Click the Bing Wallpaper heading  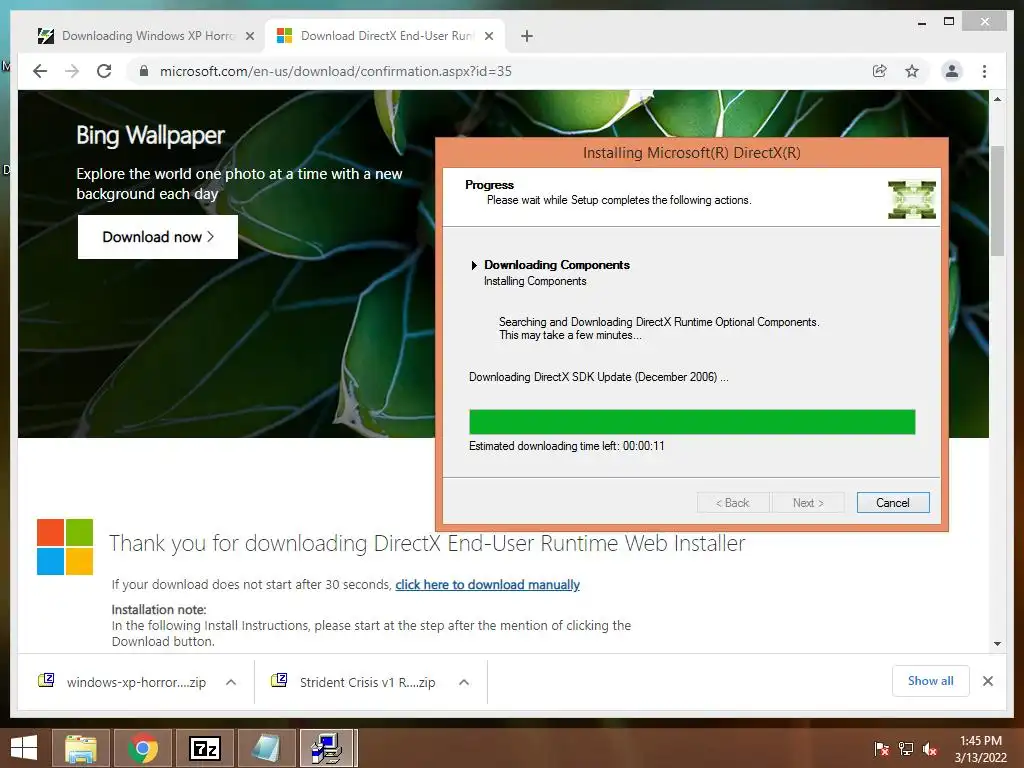point(150,135)
